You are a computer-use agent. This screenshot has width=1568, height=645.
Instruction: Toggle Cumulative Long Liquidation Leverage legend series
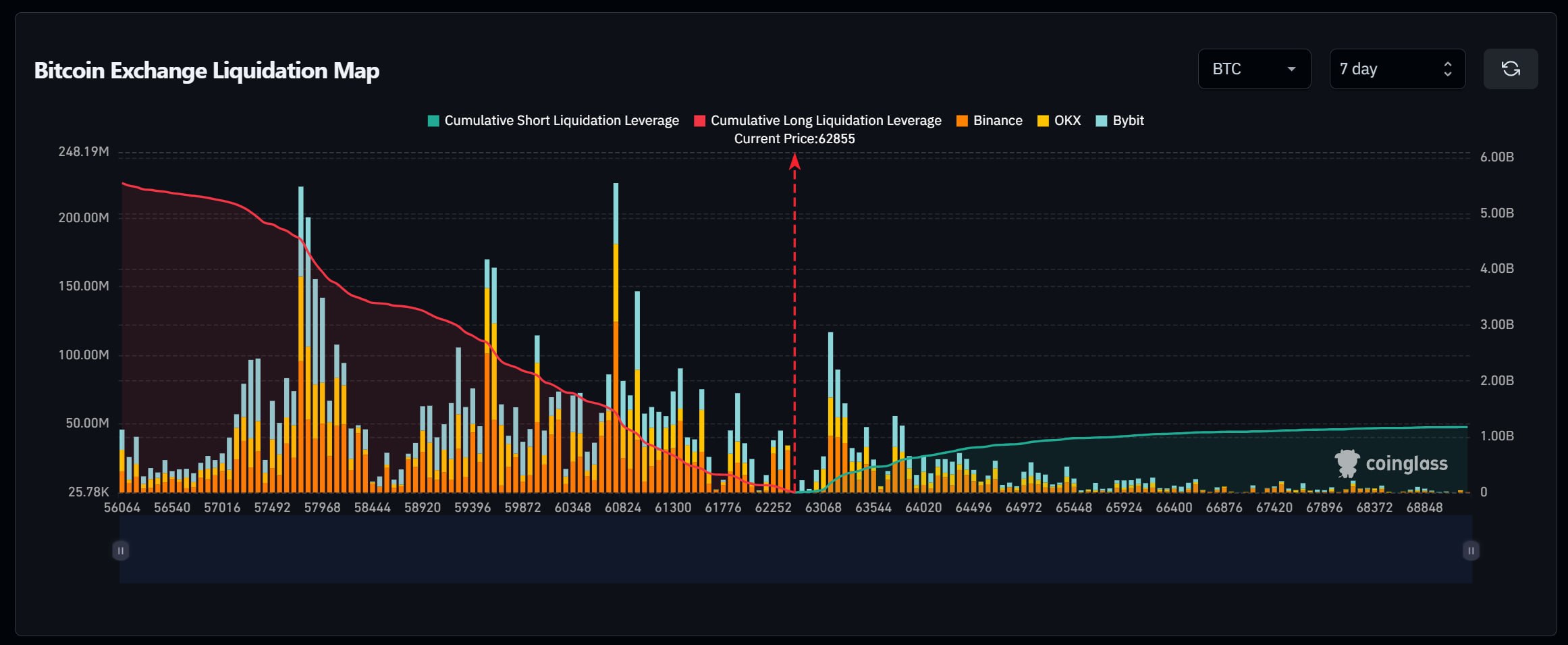click(x=818, y=120)
